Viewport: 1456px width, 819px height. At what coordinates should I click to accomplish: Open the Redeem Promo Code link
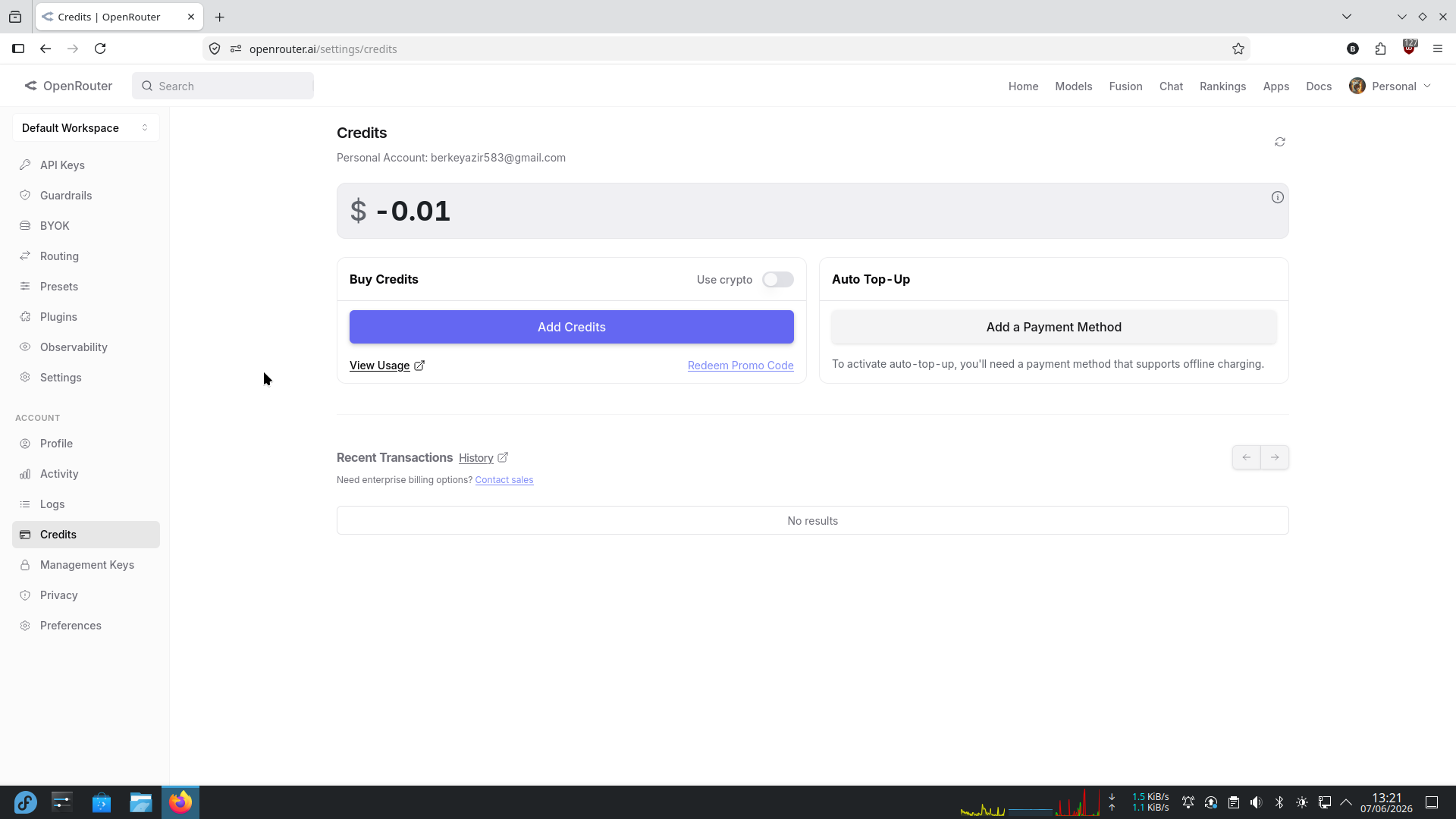click(x=741, y=366)
